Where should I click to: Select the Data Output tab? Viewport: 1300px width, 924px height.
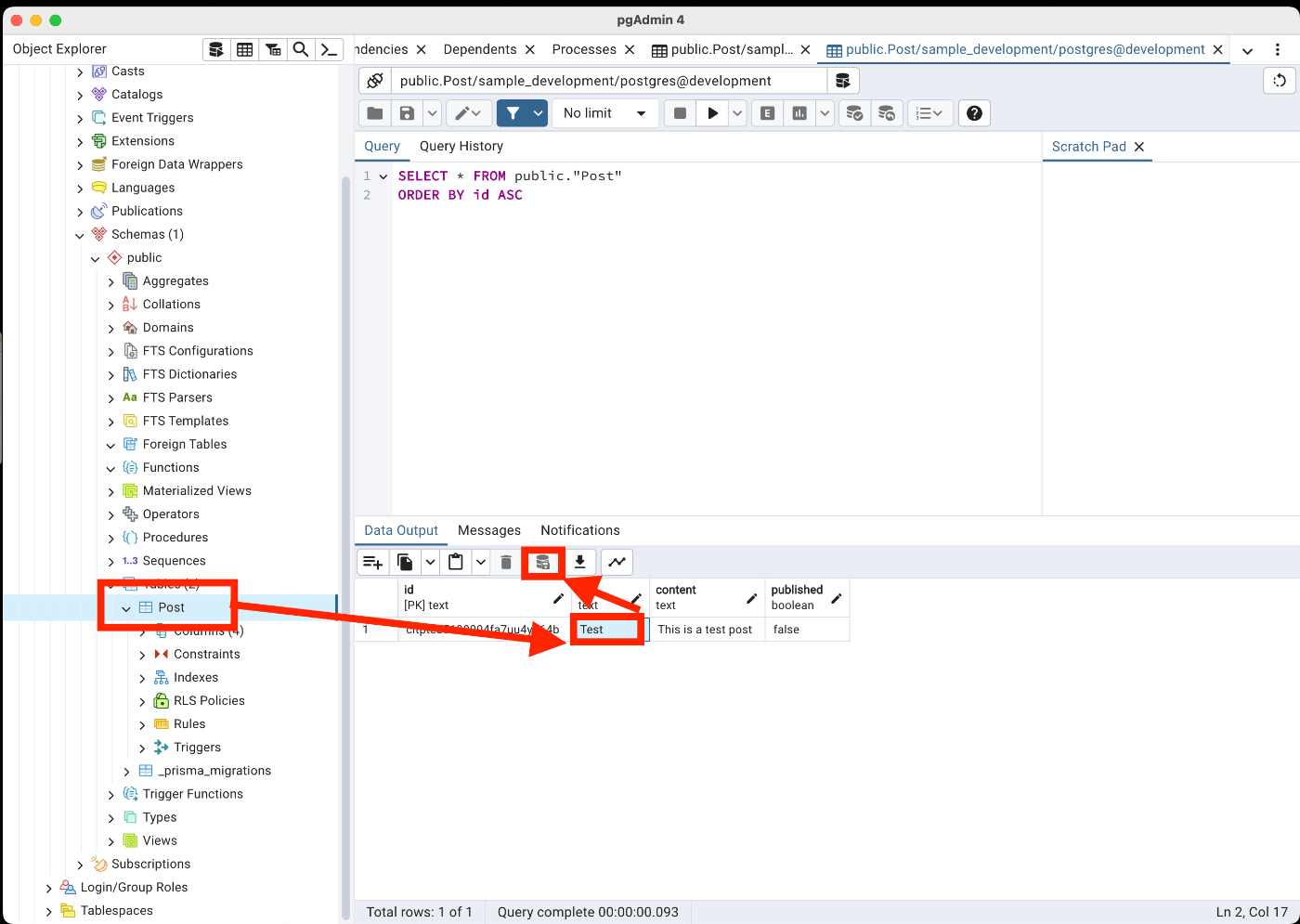(401, 530)
